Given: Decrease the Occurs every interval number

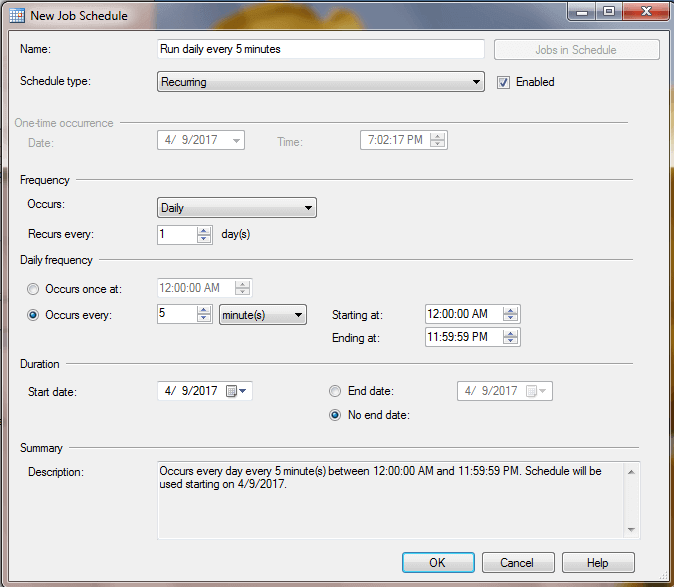Looking at the screenshot, I should point(204,318).
